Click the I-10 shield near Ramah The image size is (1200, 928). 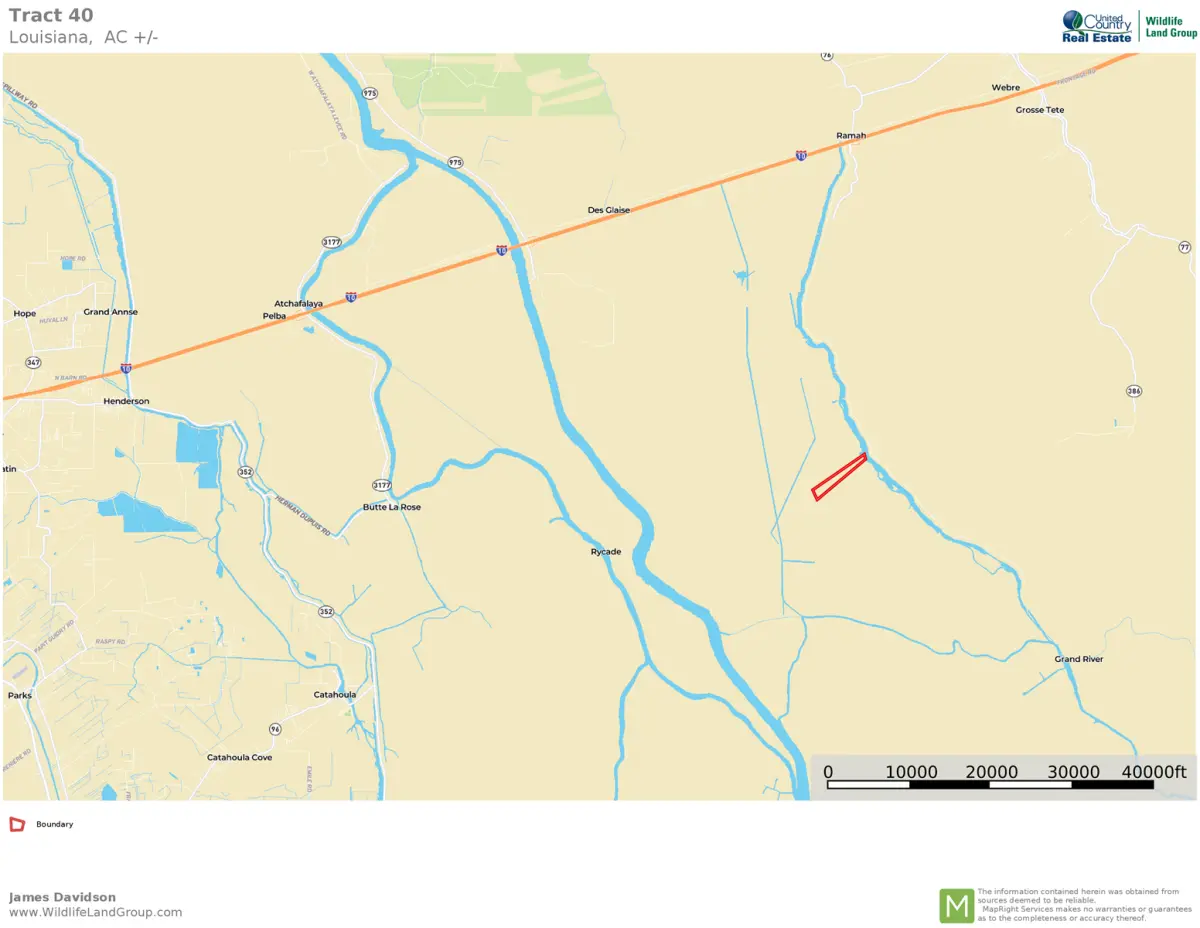click(x=801, y=156)
